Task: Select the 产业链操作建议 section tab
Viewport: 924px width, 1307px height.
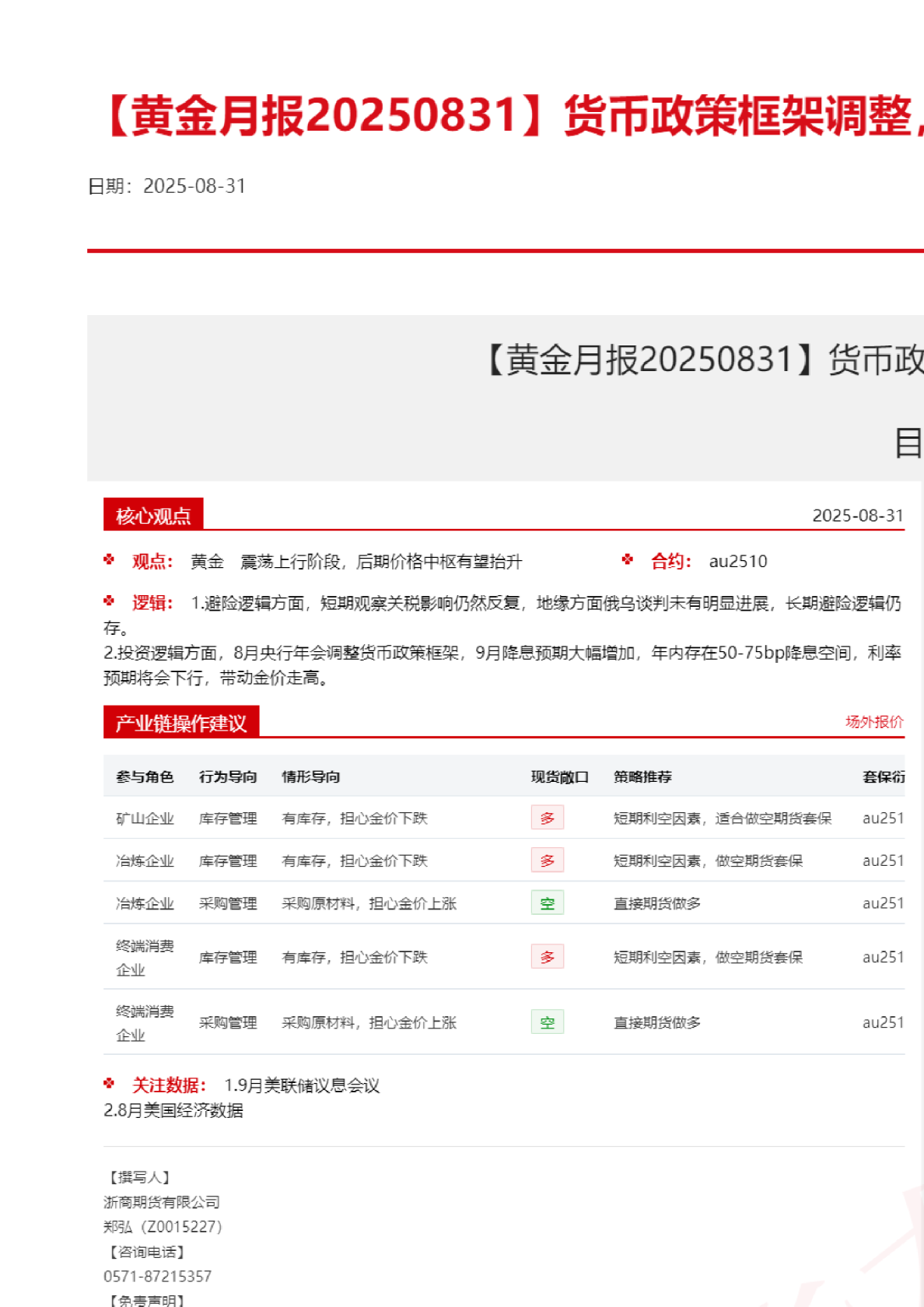Action: click(x=180, y=724)
